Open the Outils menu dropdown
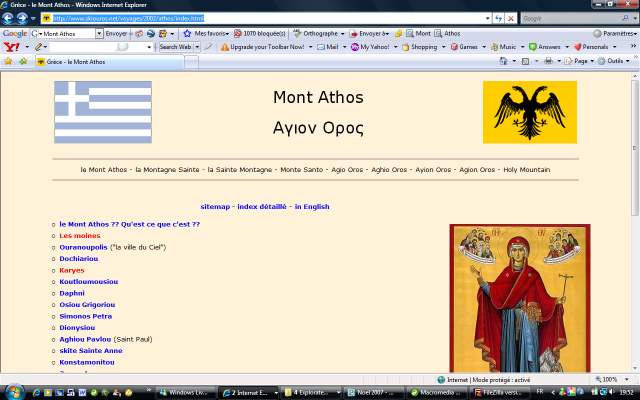This screenshot has width=640, height=400. (x=628, y=61)
